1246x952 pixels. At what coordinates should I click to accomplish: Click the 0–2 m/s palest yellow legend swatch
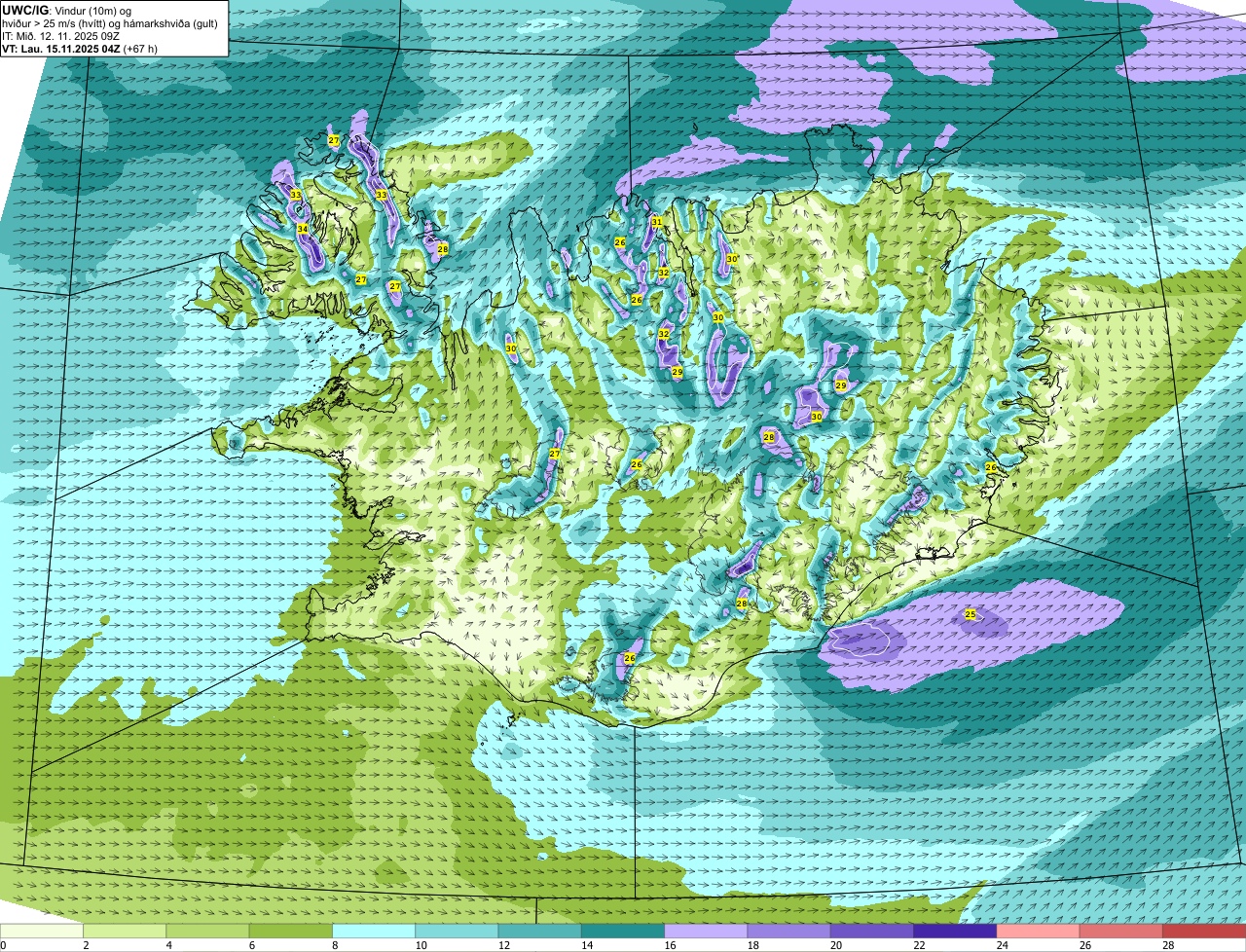(42, 931)
